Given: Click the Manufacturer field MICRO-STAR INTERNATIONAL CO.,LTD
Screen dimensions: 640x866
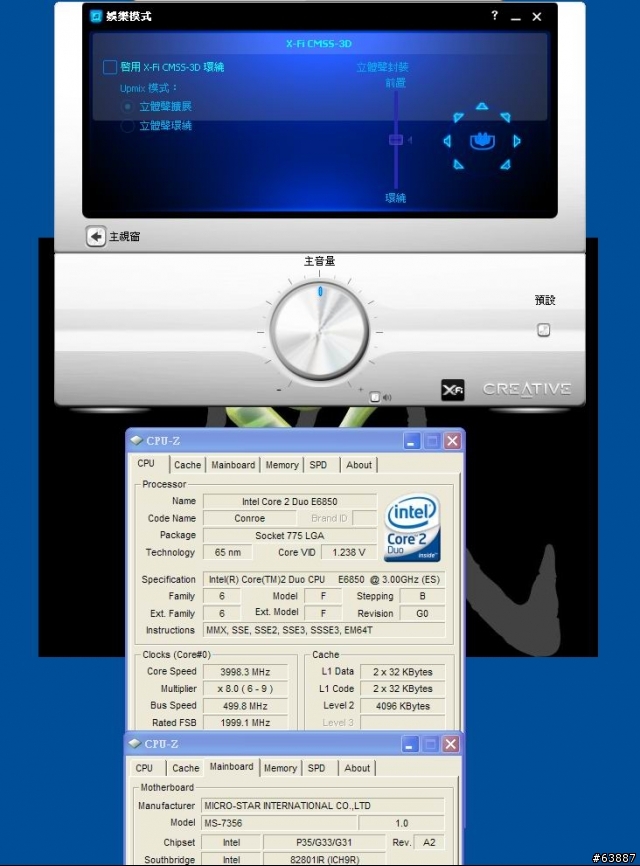Looking at the screenshot, I should [322, 806].
